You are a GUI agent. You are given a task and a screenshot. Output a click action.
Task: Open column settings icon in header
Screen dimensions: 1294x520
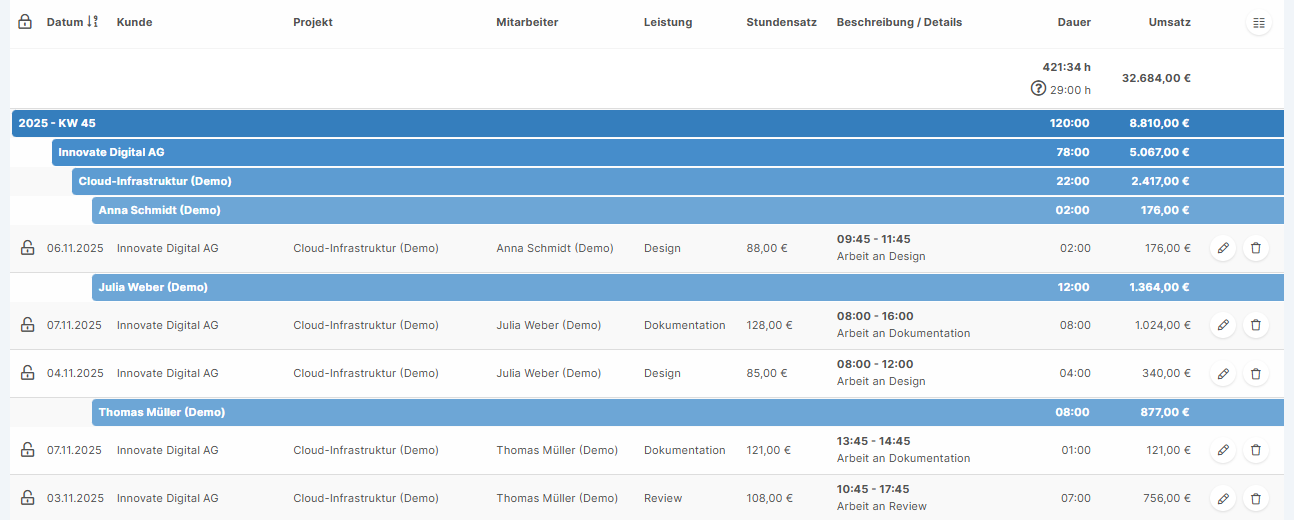(x=1258, y=23)
